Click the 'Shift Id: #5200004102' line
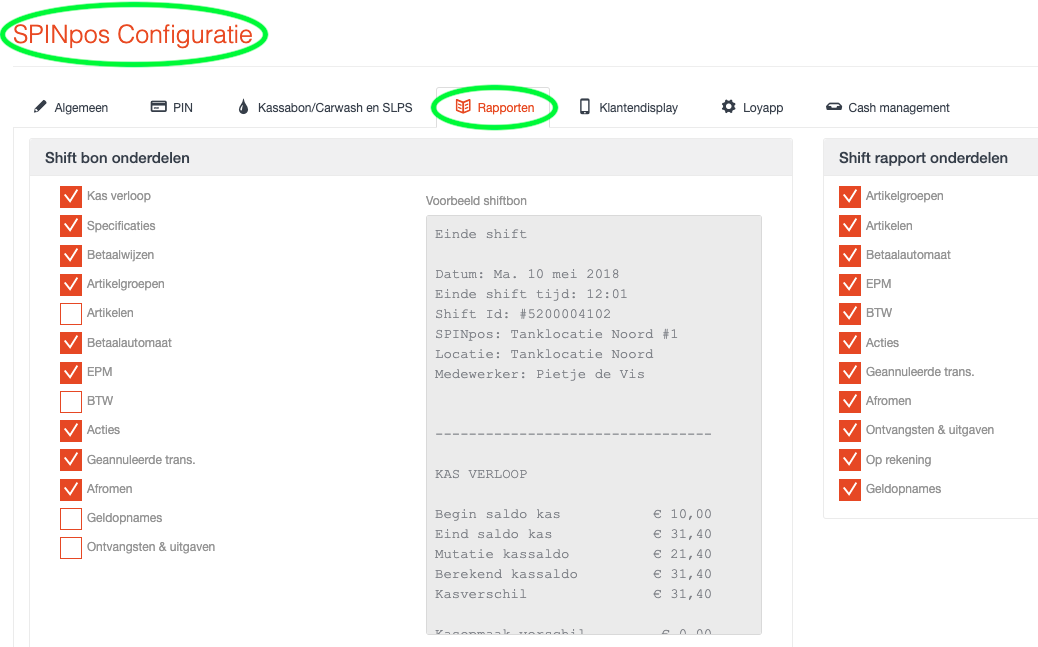The width and height of the screenshot is (1038, 647). [523, 314]
